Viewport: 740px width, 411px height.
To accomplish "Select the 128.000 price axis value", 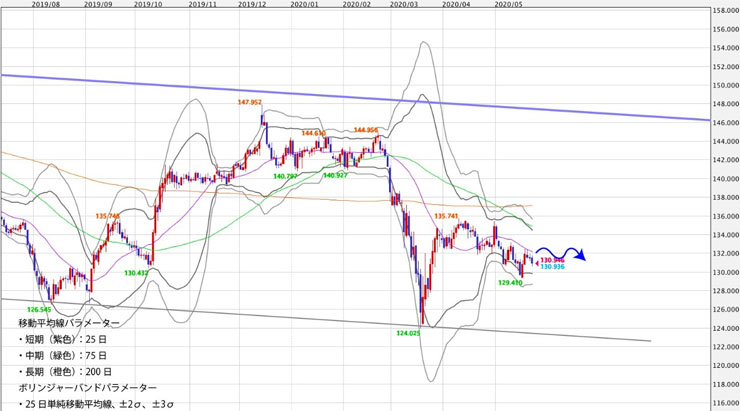I will [726, 291].
